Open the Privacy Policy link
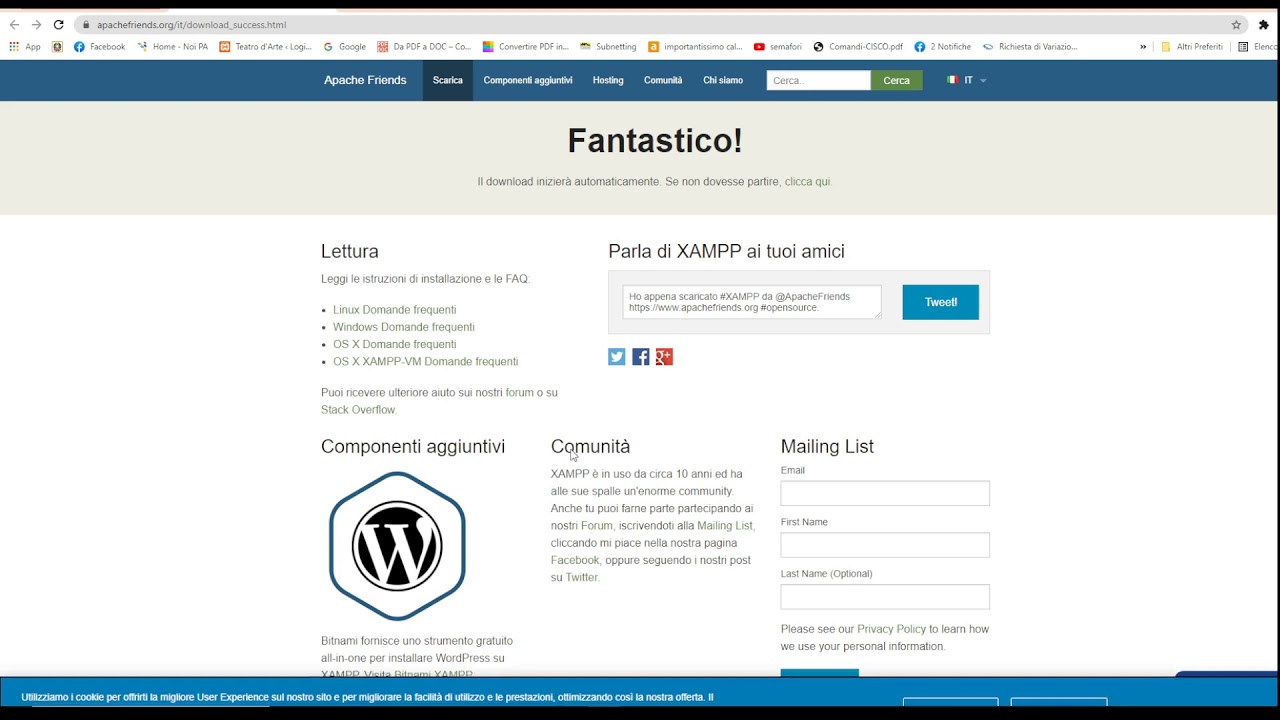 click(891, 629)
